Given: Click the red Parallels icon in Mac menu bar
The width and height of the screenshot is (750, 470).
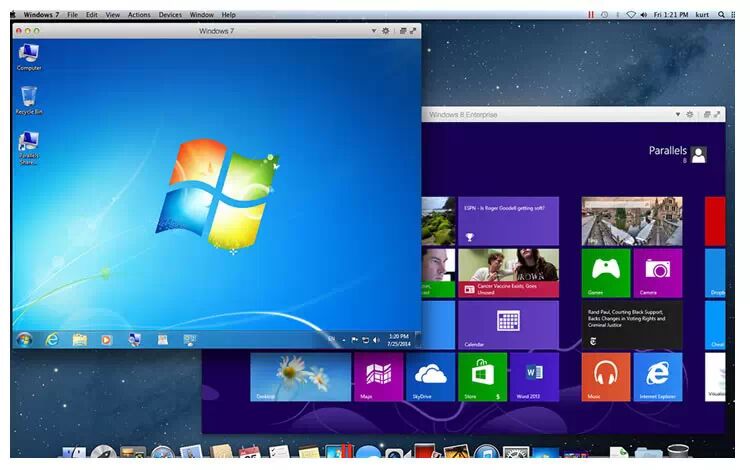Looking at the screenshot, I should (591, 15).
